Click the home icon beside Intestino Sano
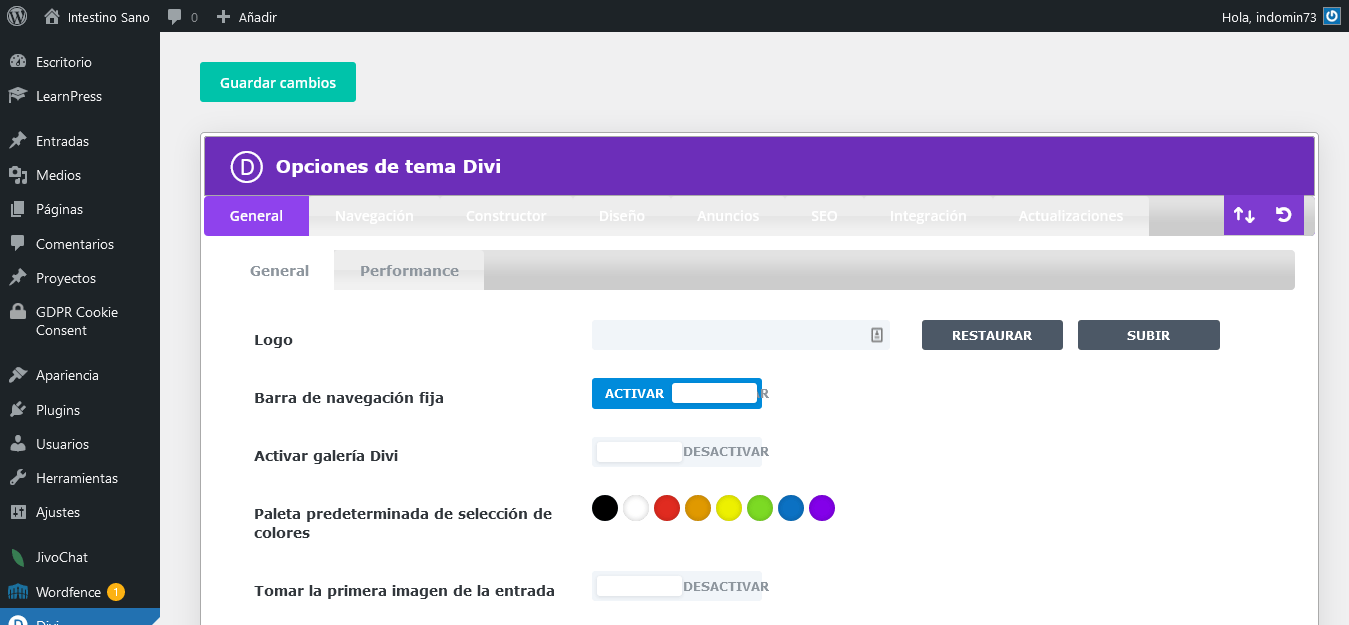Viewport: 1349px width, 625px height. point(52,16)
